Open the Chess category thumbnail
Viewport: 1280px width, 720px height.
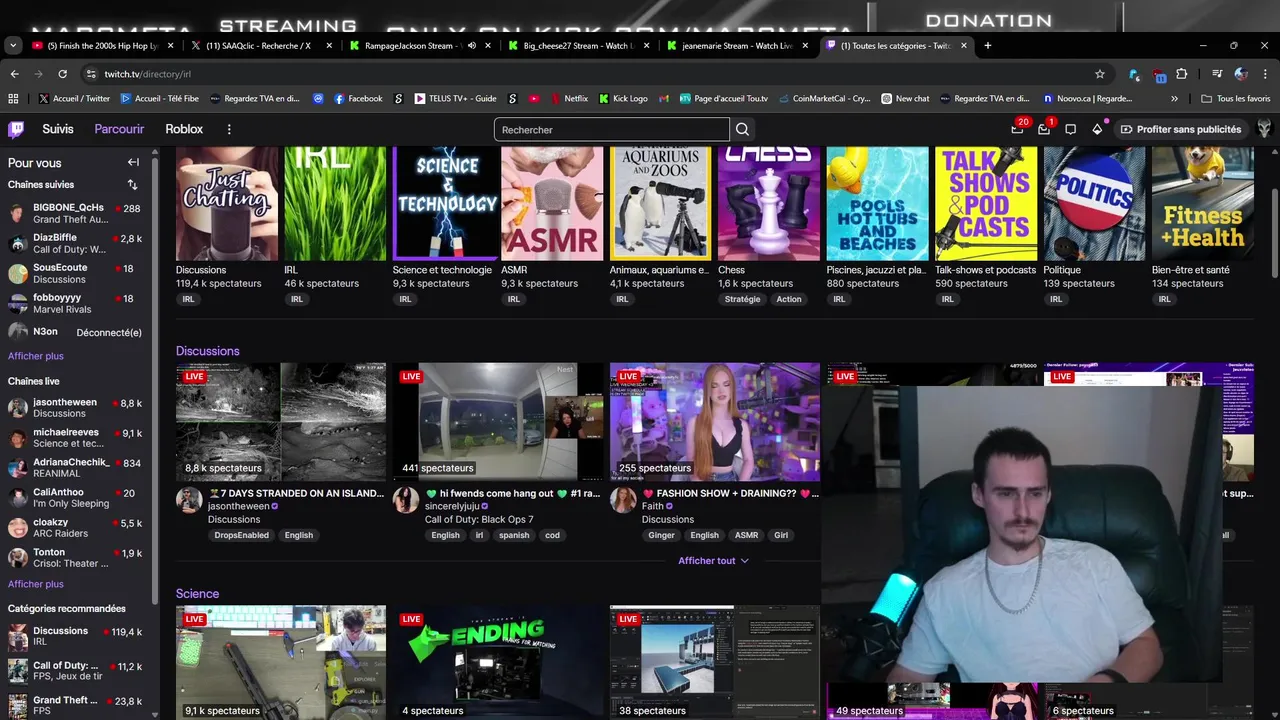[x=769, y=204]
